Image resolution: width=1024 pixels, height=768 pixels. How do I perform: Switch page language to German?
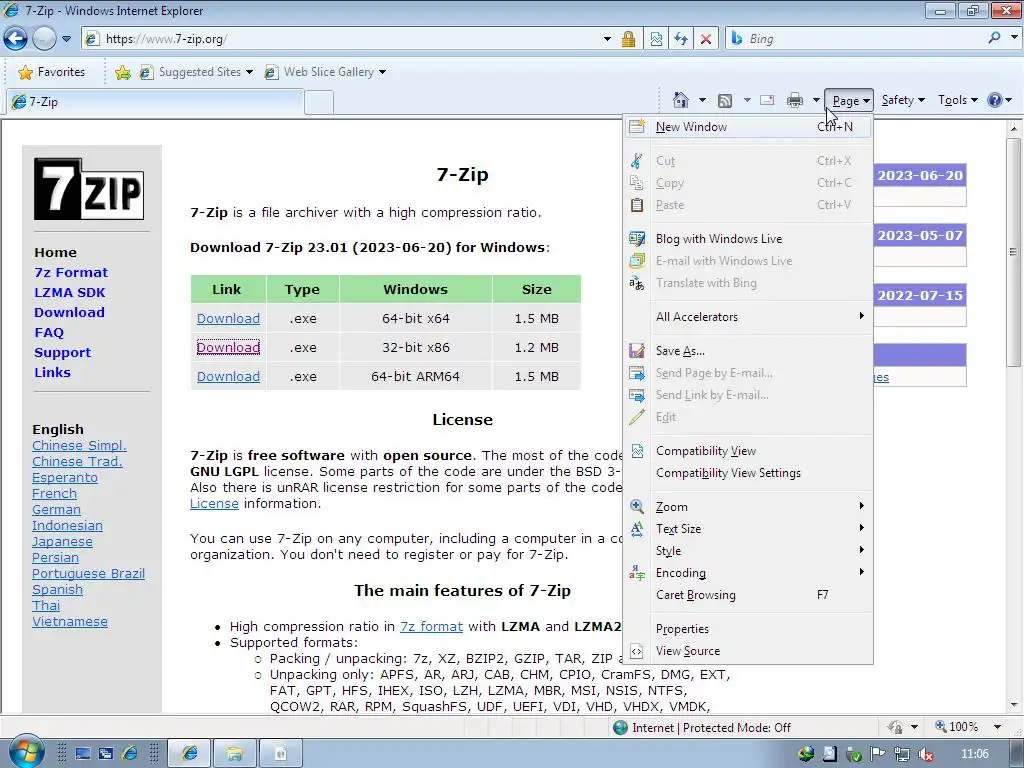click(x=56, y=509)
